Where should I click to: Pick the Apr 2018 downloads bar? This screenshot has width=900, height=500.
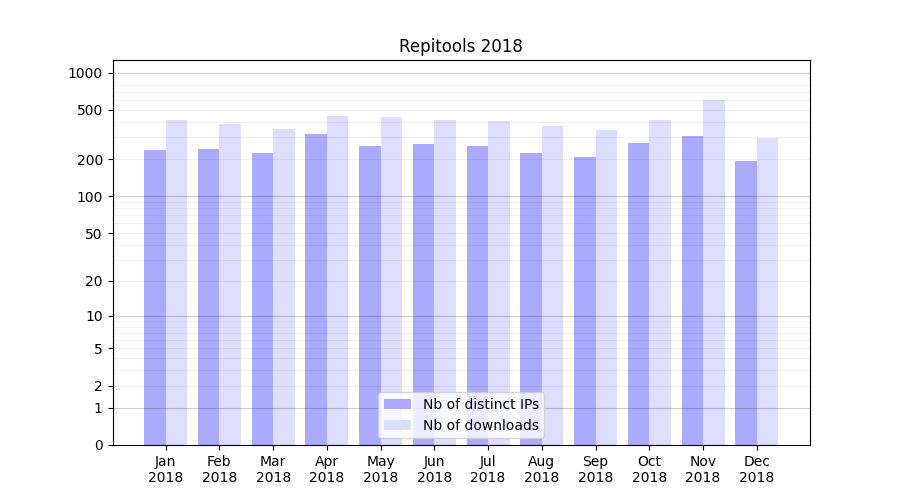click(x=338, y=280)
